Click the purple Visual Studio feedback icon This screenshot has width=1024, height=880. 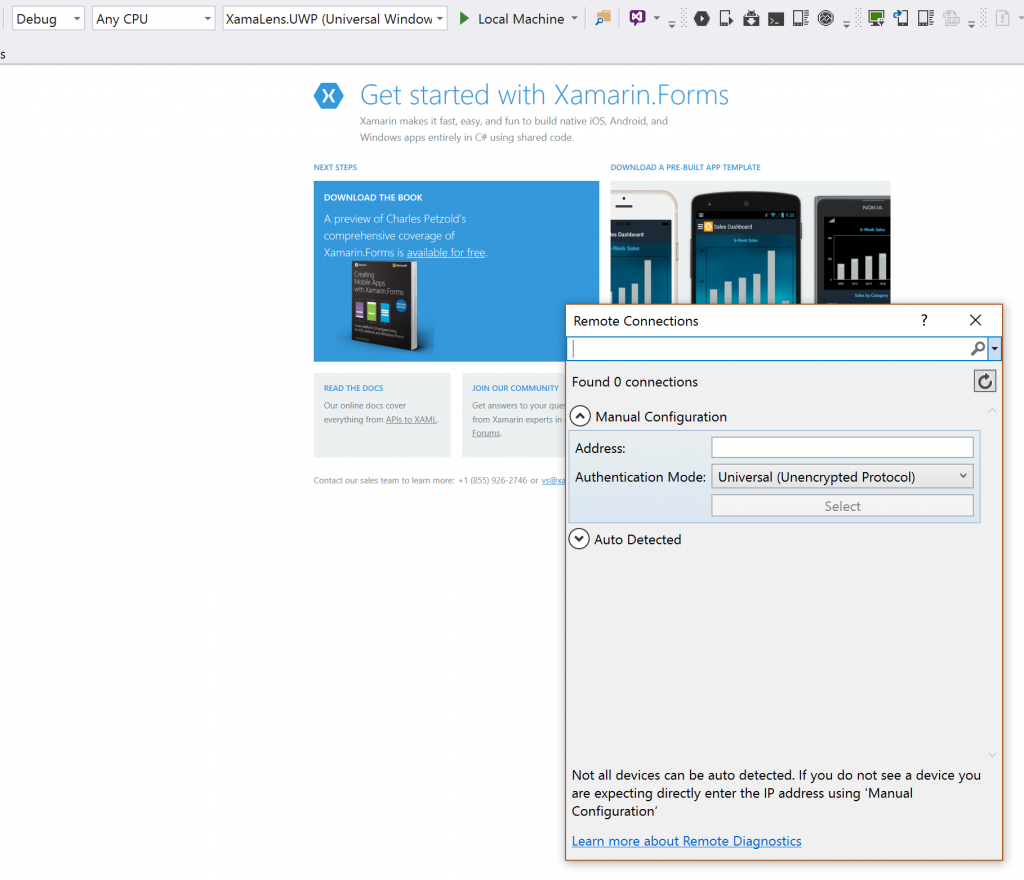[637, 19]
